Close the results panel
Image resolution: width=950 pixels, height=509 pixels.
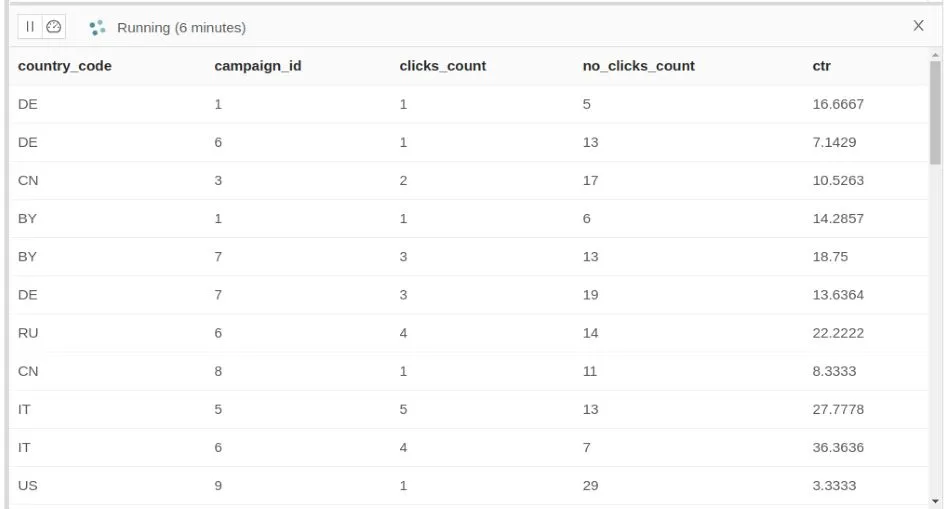(918, 25)
